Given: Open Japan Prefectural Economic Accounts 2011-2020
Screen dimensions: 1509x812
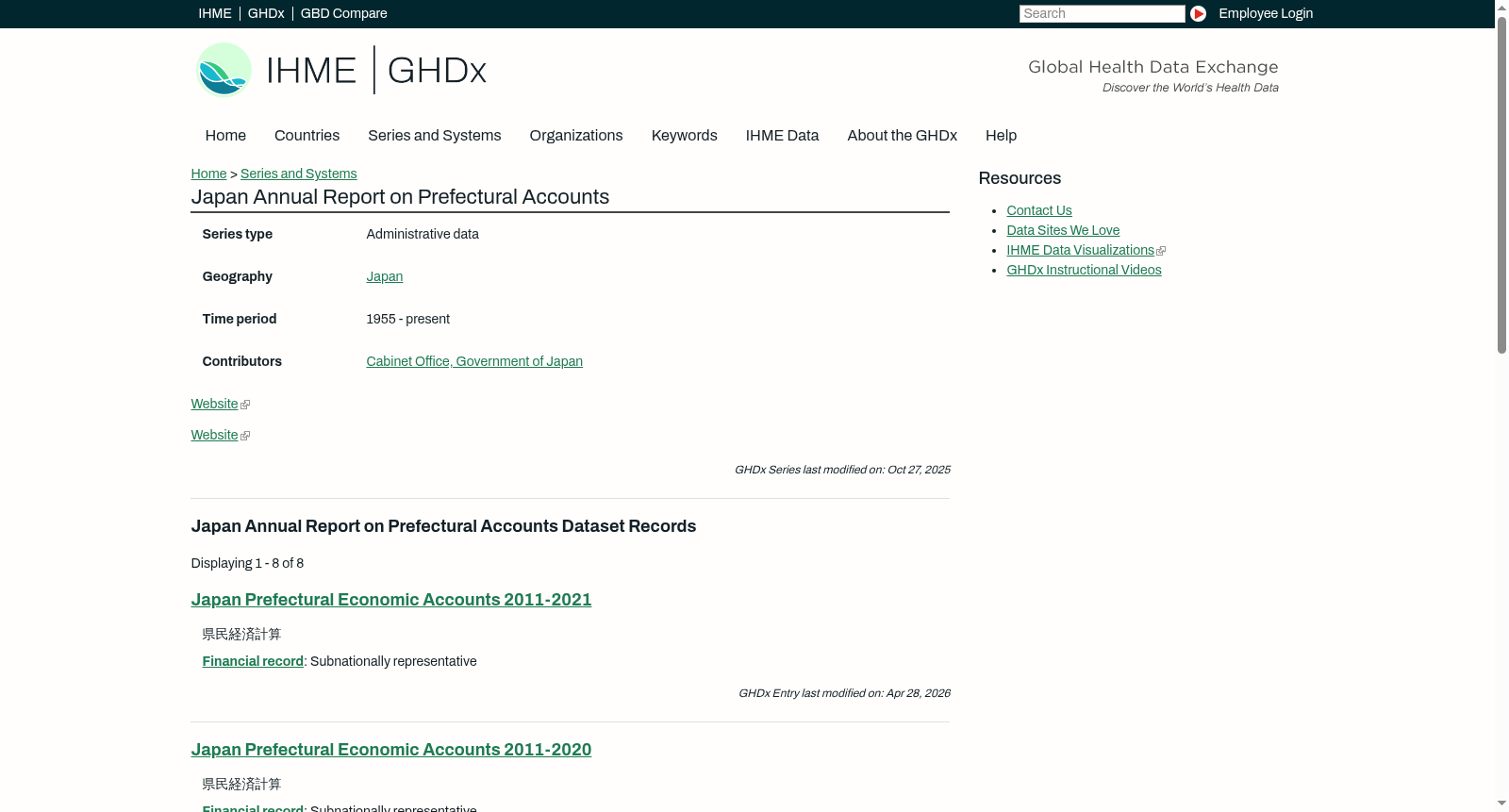Looking at the screenshot, I should coord(391,750).
